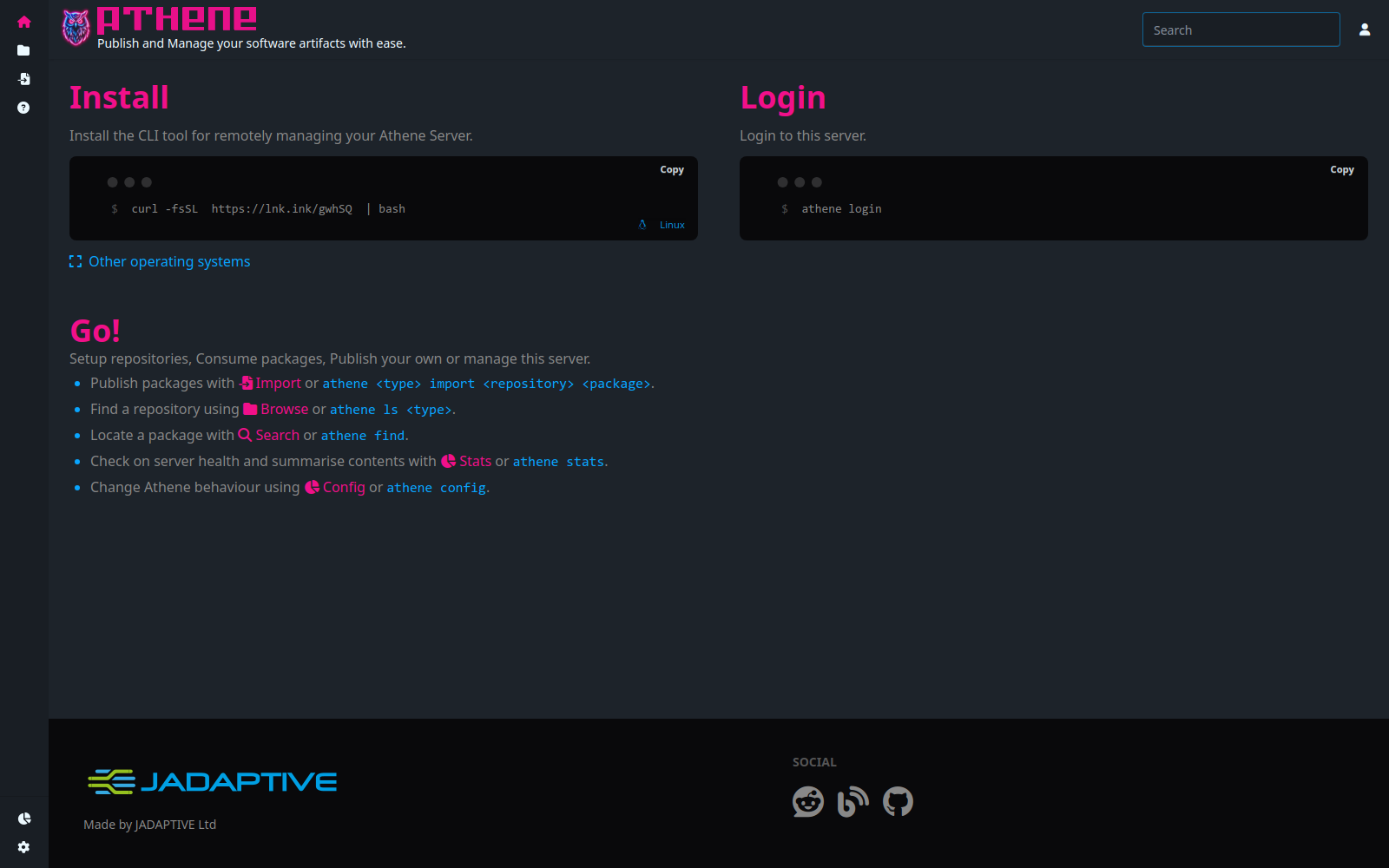Follow the Import link
1389x868 pixels.
tap(271, 383)
